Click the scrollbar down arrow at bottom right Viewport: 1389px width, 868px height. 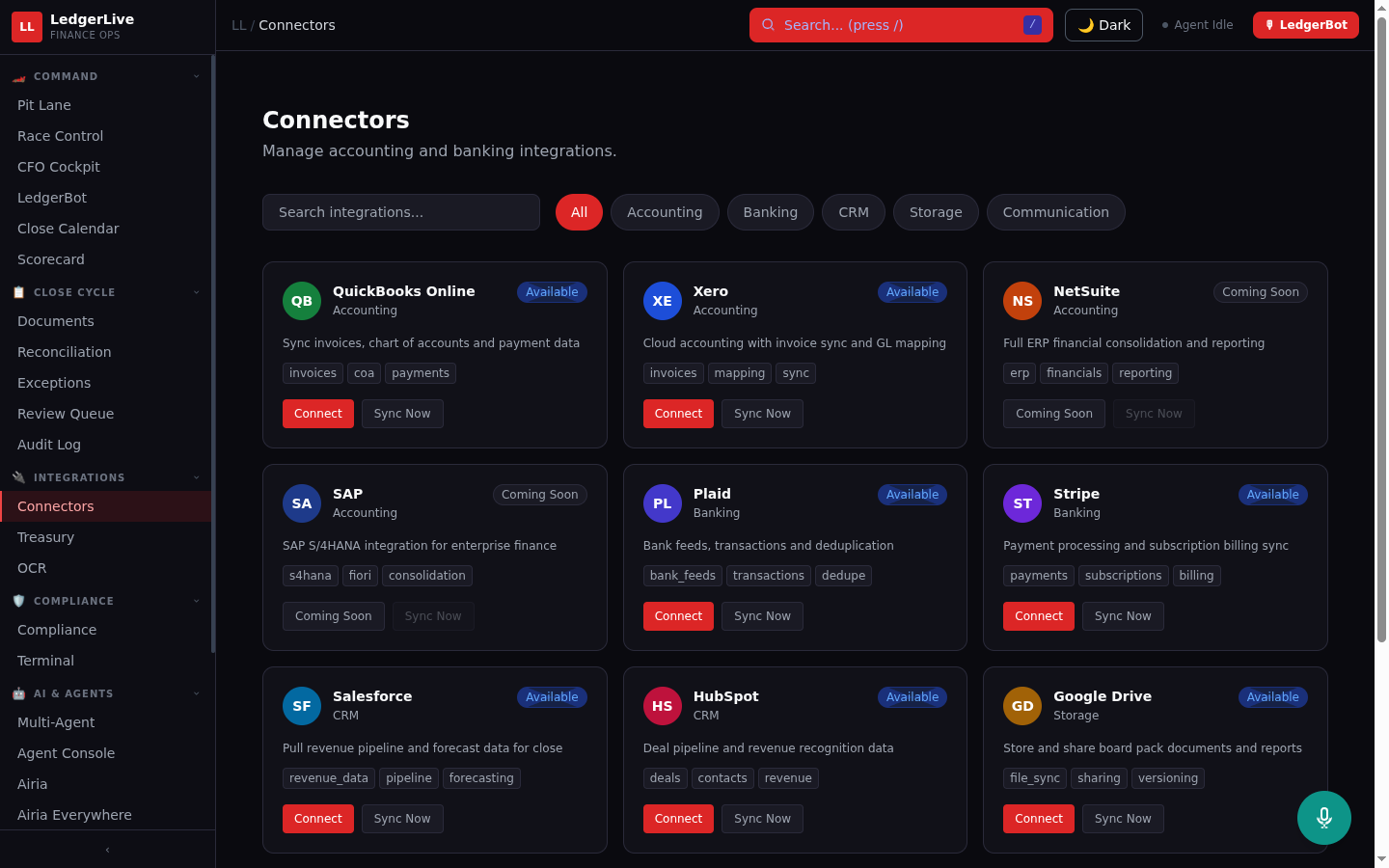click(x=1381, y=858)
